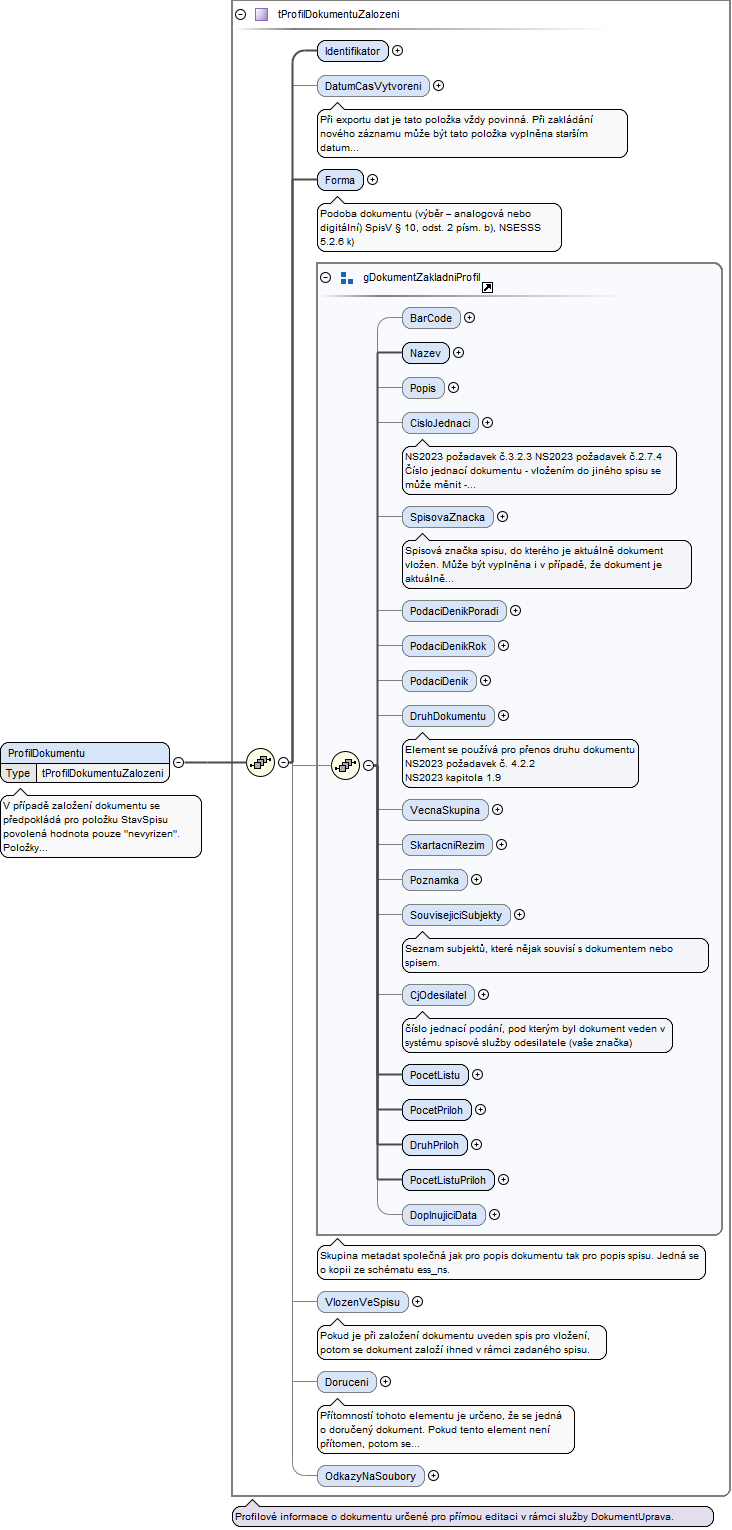Collapse the minus after the inner sequence
This screenshot has width=732, height=1530.
tap(369, 765)
